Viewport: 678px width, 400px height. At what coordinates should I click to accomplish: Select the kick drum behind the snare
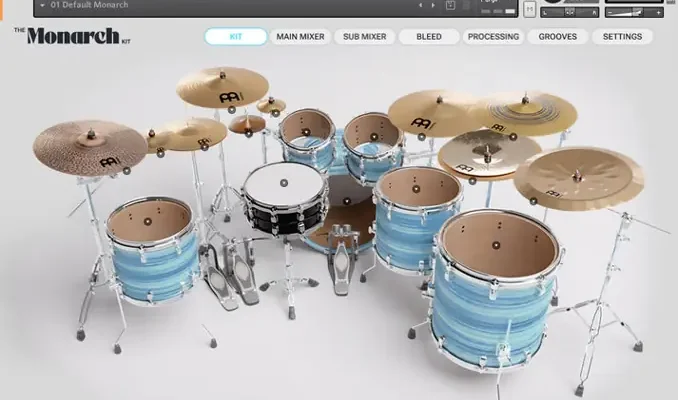pyautogui.click(x=343, y=215)
